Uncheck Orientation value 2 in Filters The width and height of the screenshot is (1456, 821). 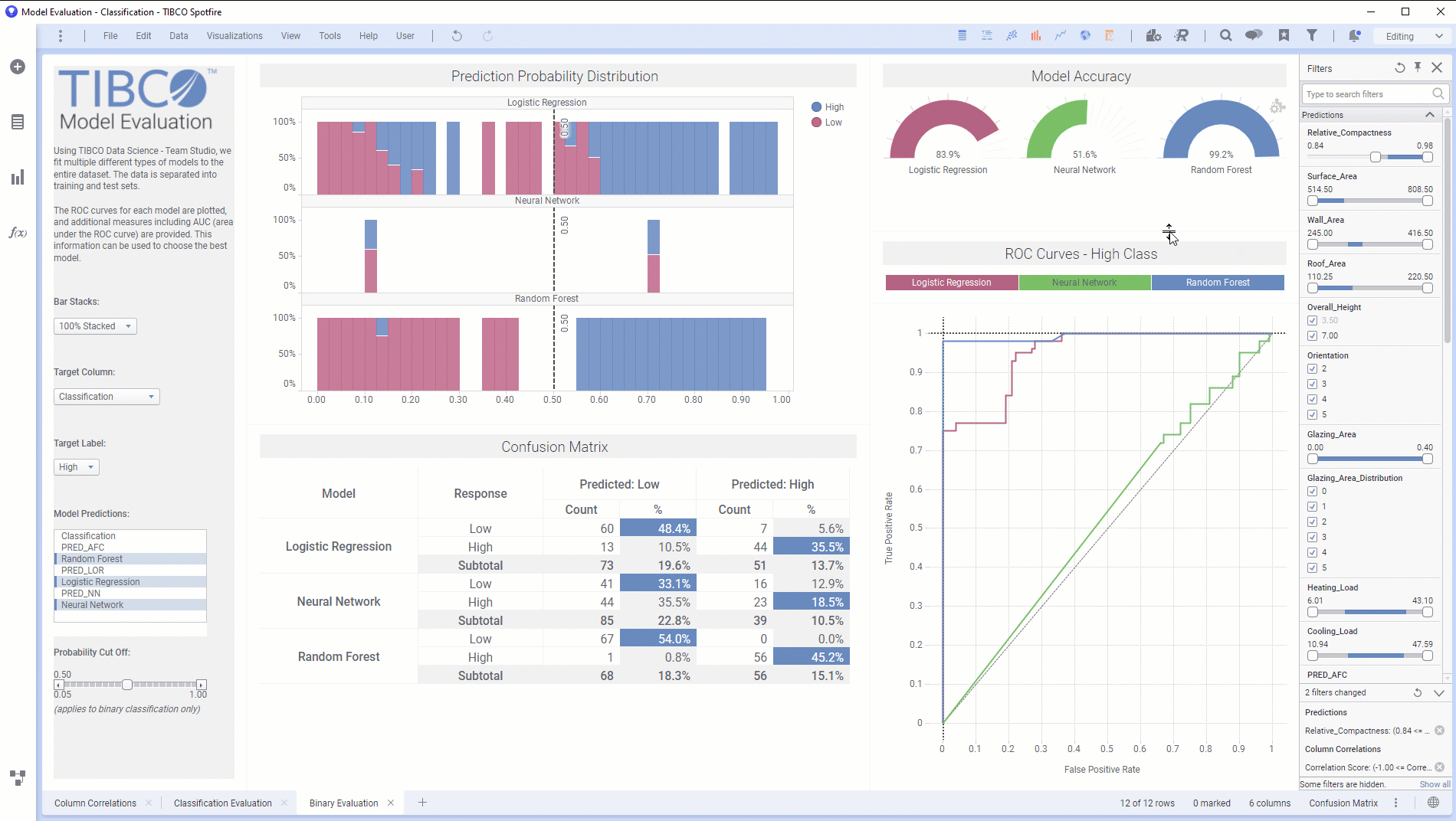(x=1312, y=368)
